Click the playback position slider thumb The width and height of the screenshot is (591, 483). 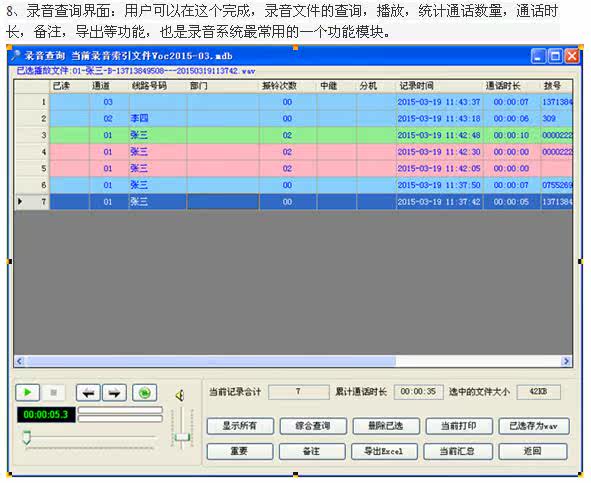pos(26,437)
